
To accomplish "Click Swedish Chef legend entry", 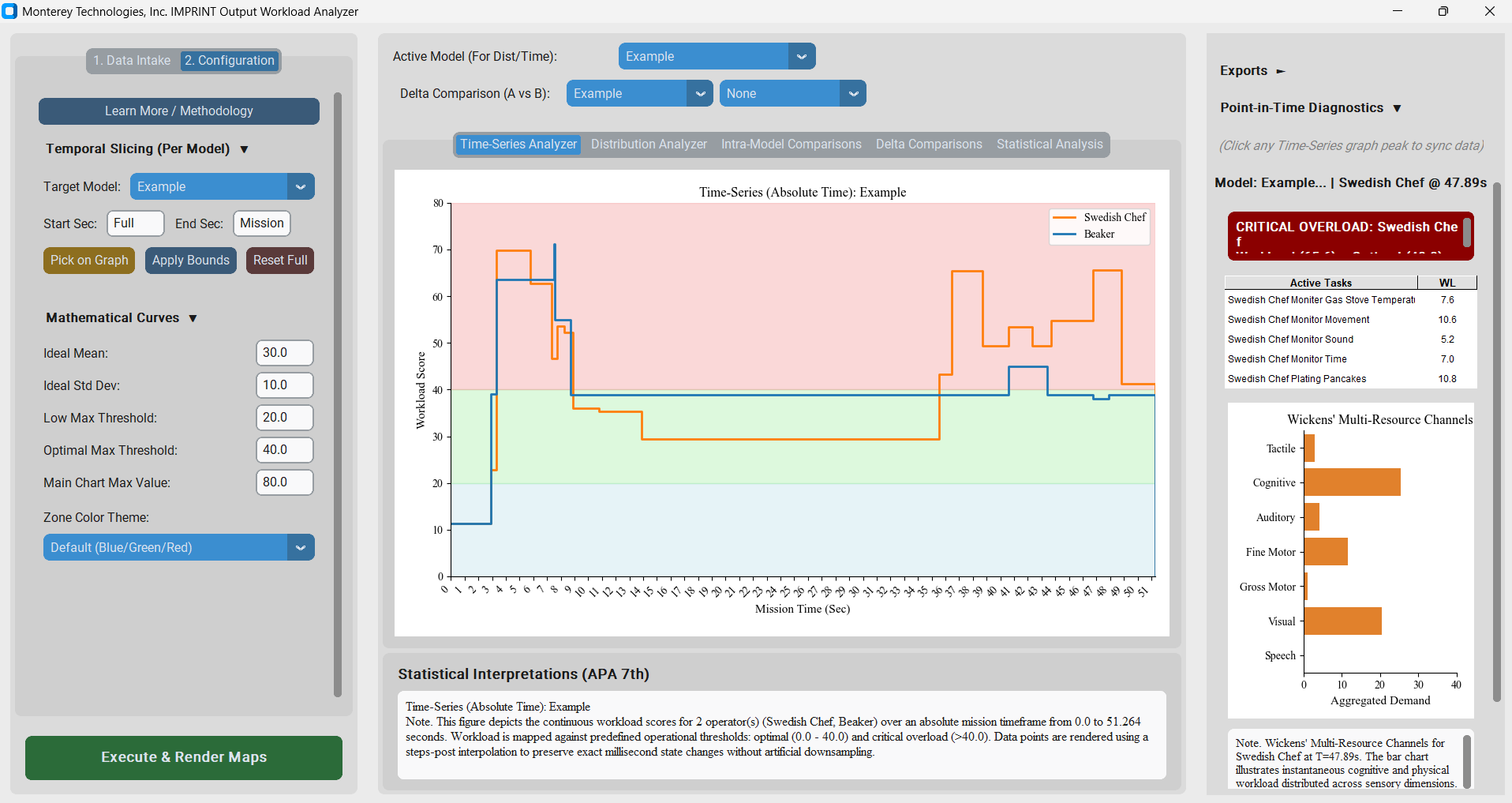I will pos(1100,217).
